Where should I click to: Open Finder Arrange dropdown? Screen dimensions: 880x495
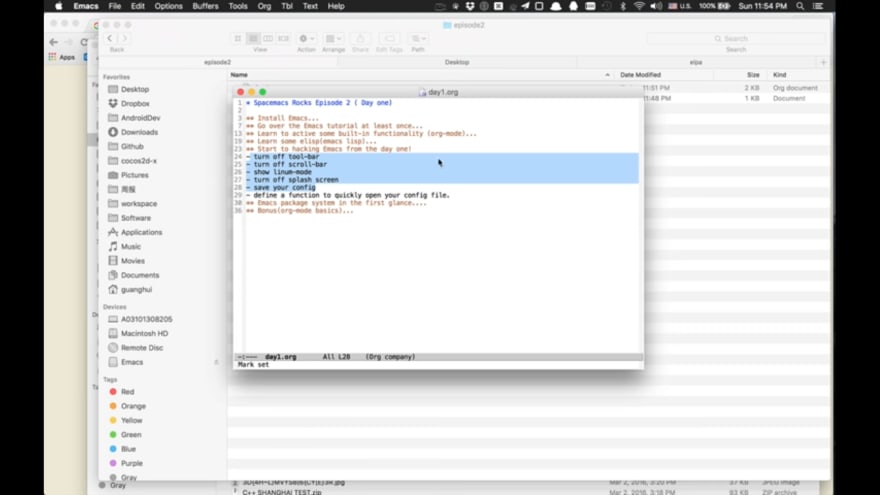click(x=333, y=38)
